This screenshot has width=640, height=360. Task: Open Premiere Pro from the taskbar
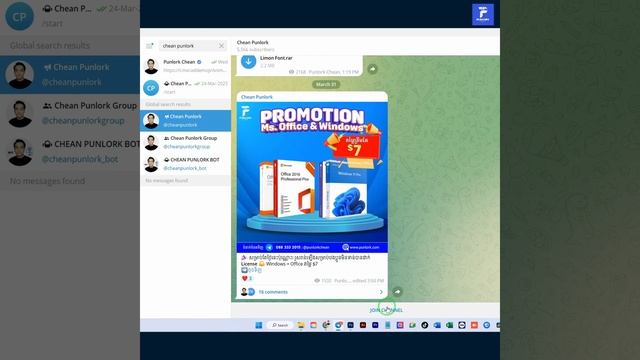point(375,325)
